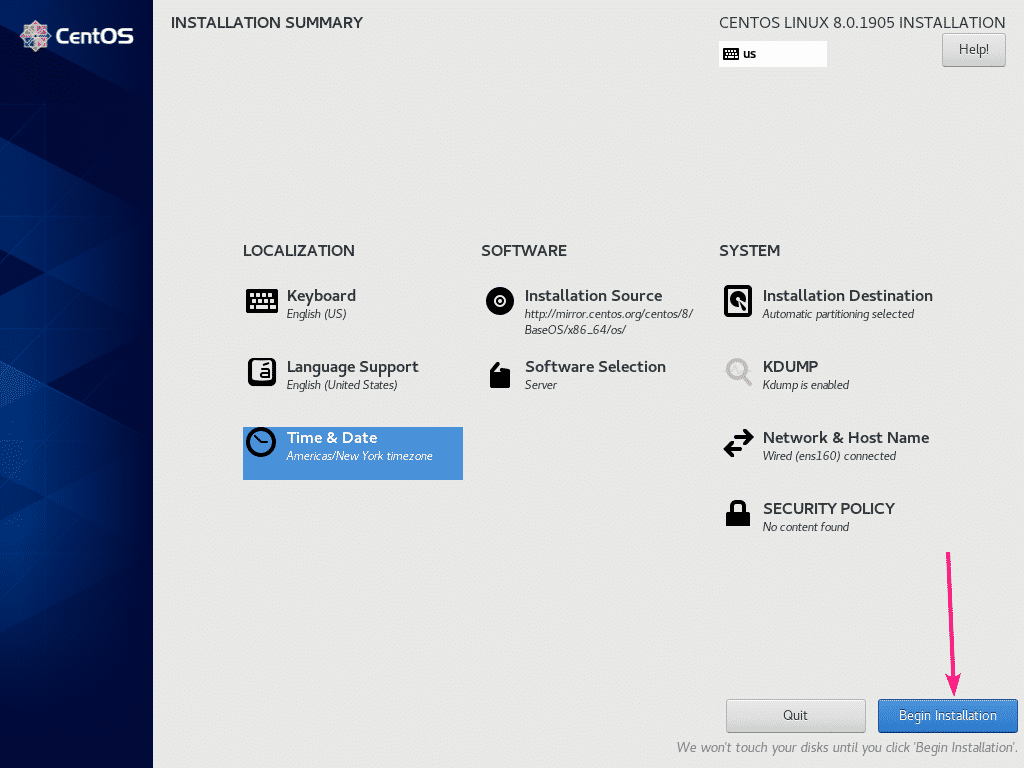Click the Keyboard icon under Localization
Image resolution: width=1024 pixels, height=768 pixels.
[262, 301]
